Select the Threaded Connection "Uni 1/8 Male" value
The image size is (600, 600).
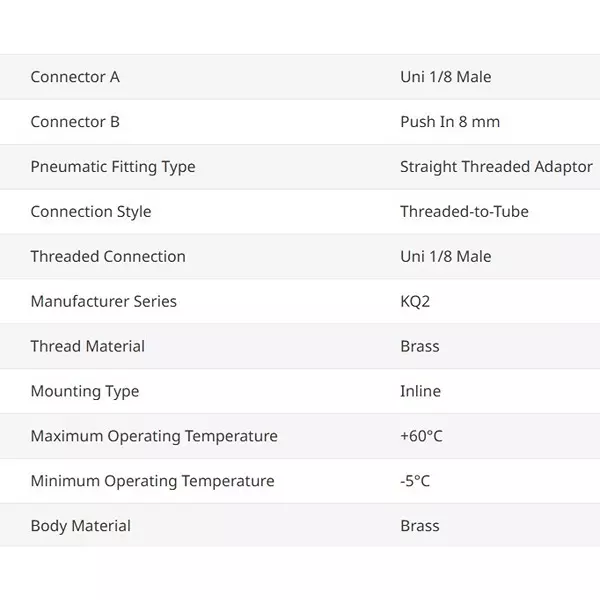(445, 257)
